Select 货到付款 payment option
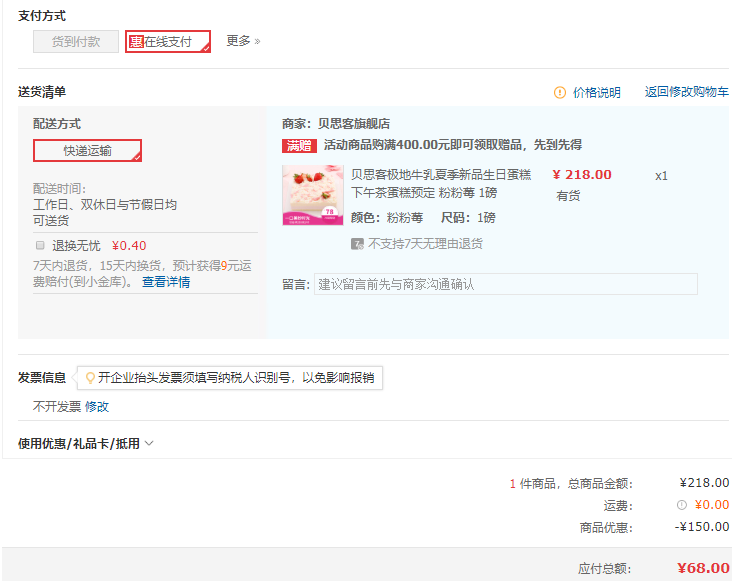 pyautogui.click(x=76, y=42)
